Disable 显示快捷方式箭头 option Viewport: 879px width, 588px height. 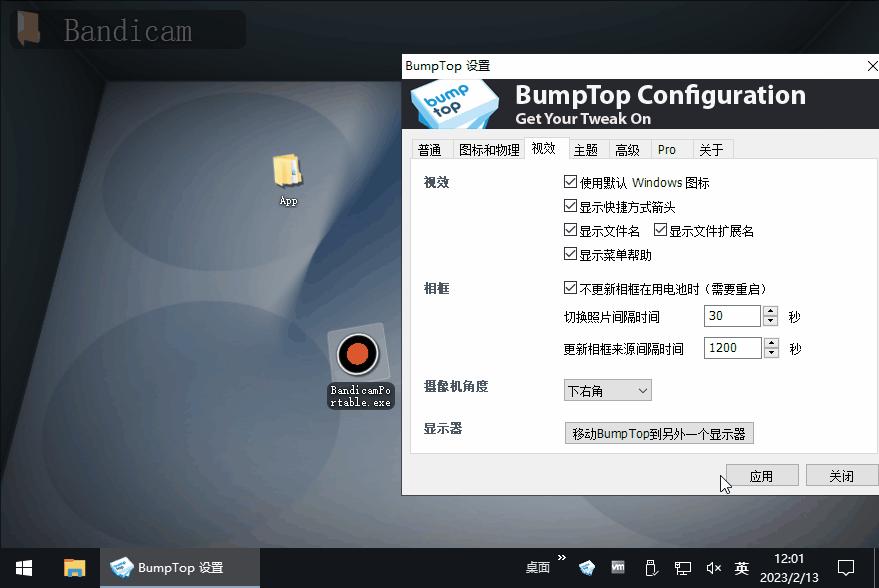tap(573, 206)
